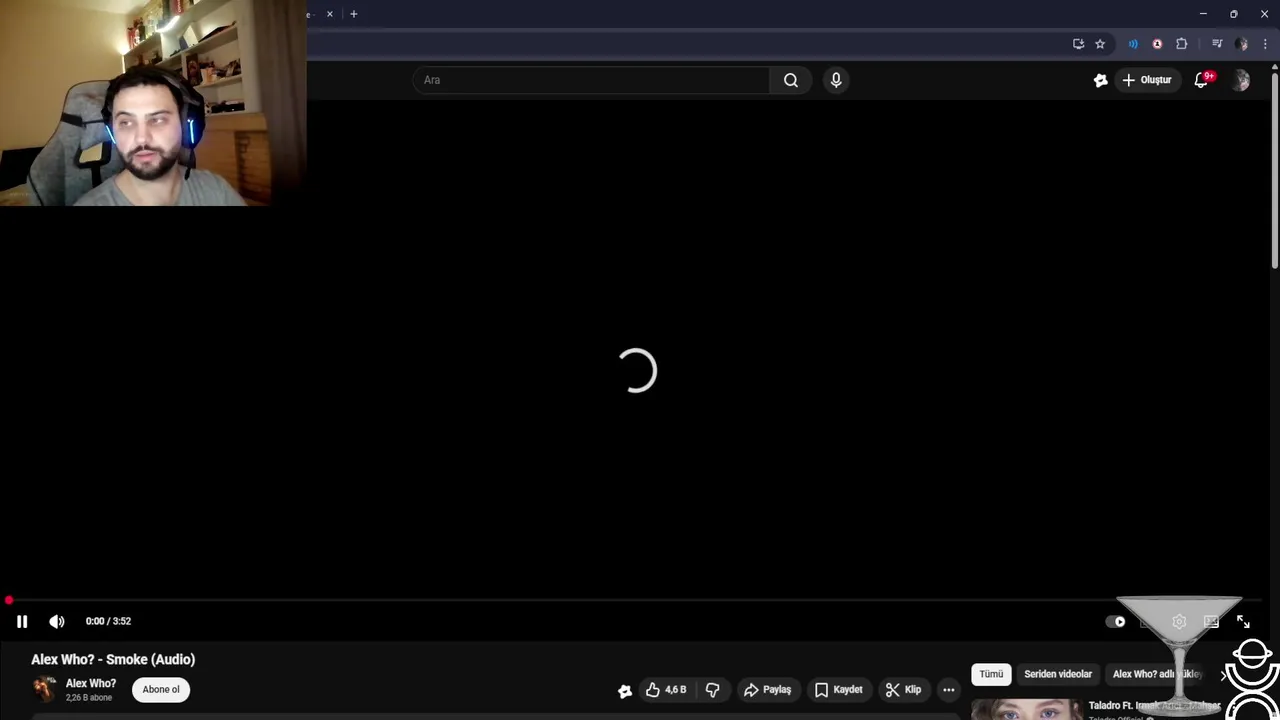
Task: Open the media controls music-note icon
Action: [1217, 44]
